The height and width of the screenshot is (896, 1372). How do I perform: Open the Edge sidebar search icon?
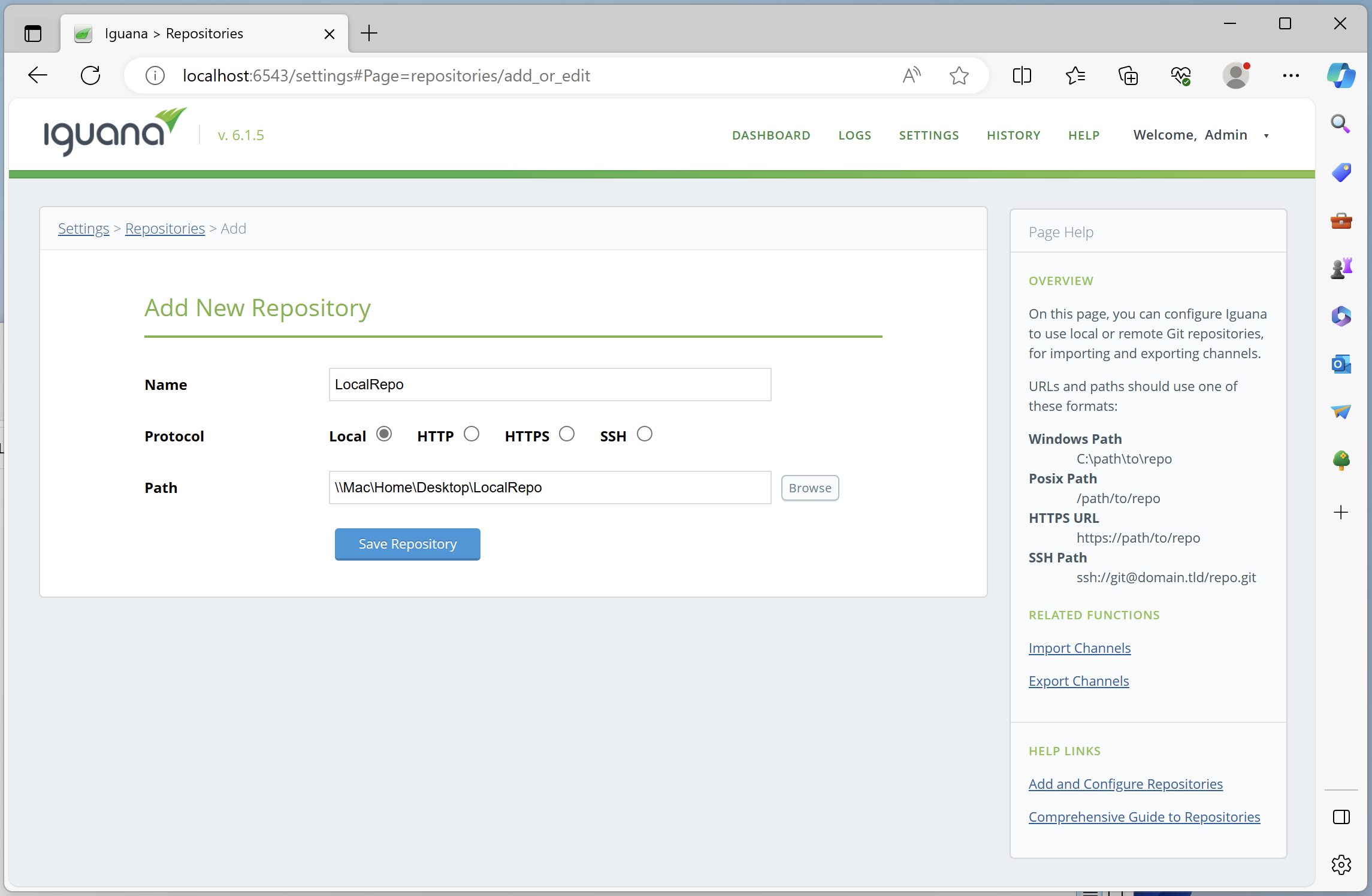click(1340, 124)
